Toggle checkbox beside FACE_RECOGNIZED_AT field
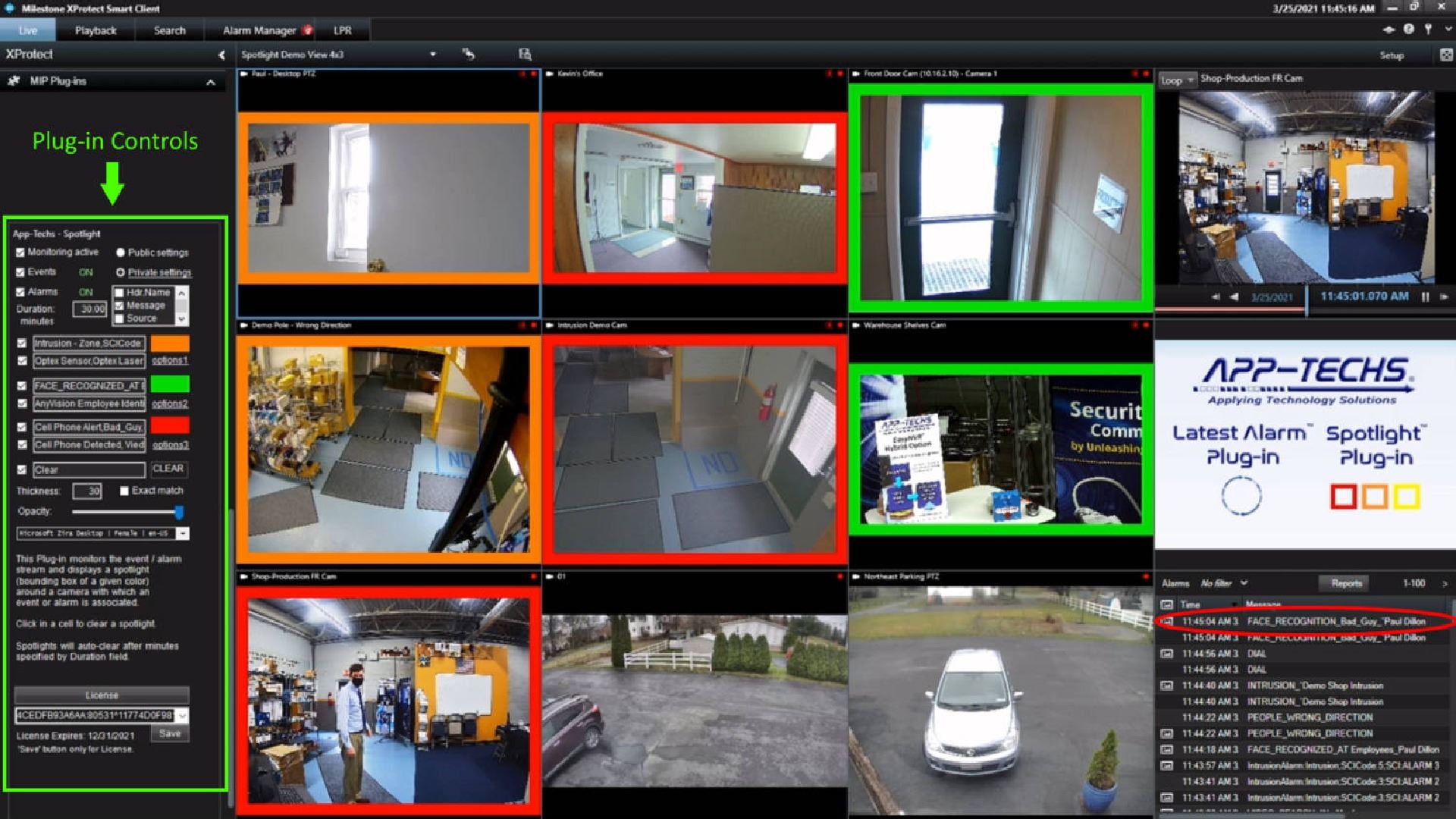This screenshot has width=1456, height=819. (x=22, y=385)
